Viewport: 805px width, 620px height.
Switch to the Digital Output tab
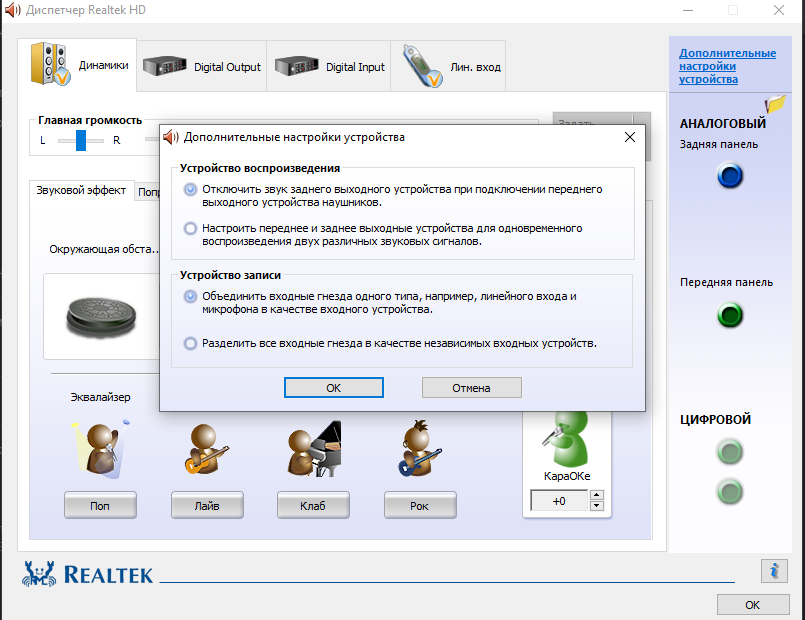201,66
